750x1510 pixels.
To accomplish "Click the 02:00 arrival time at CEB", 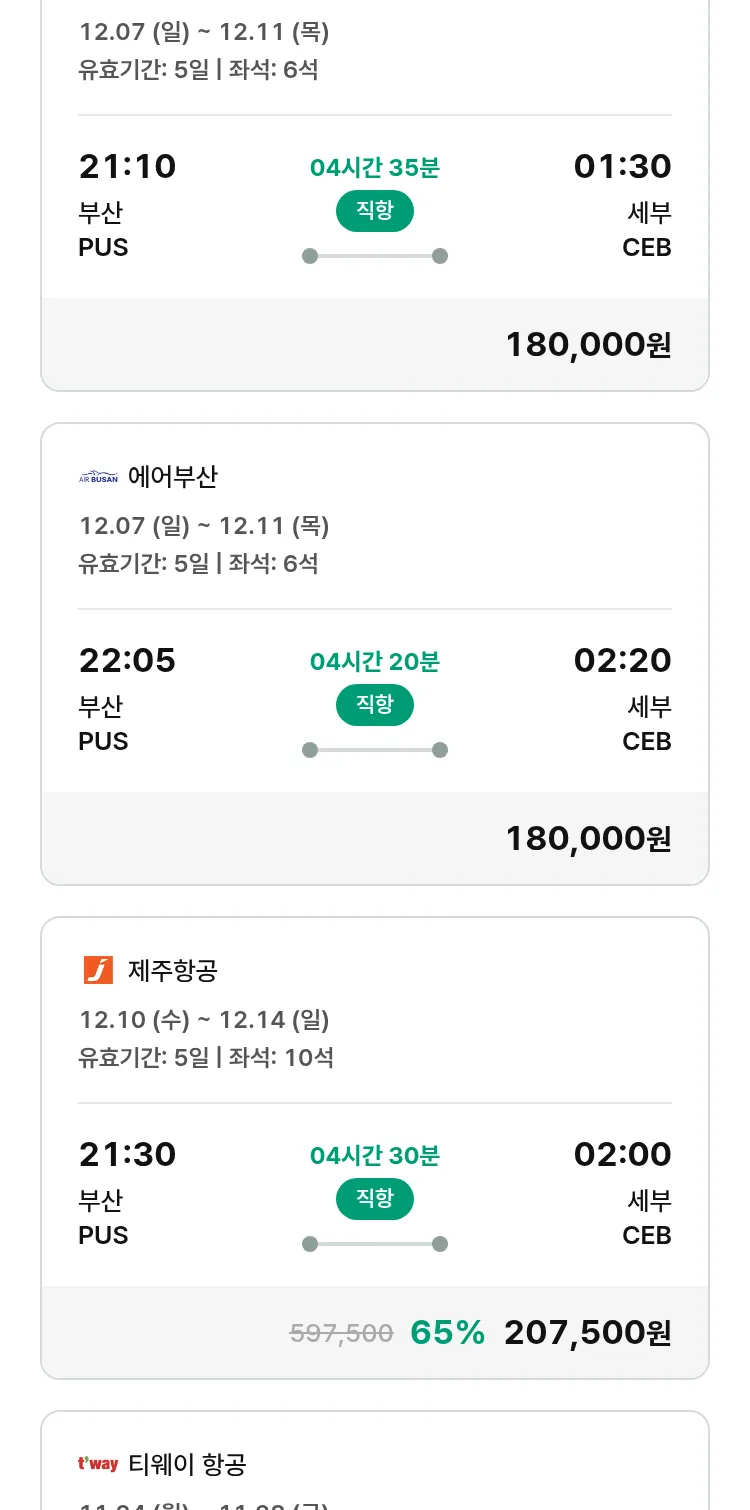I will point(622,1155).
